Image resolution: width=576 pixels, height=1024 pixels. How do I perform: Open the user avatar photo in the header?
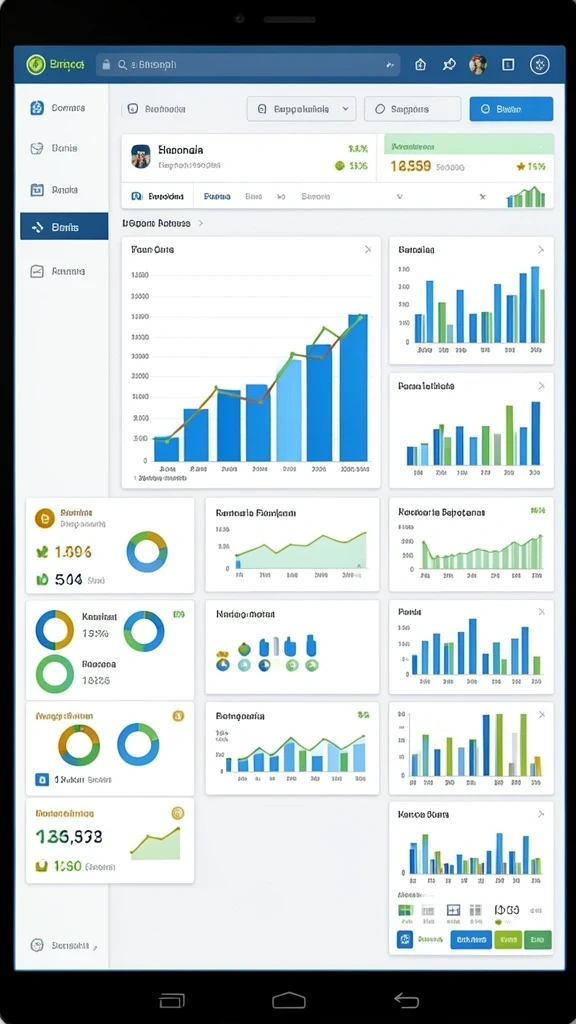point(479,65)
